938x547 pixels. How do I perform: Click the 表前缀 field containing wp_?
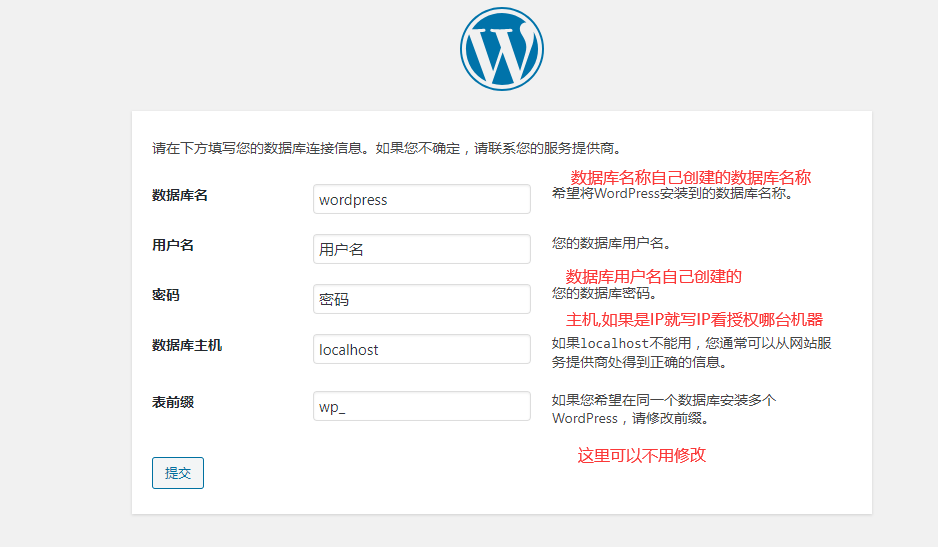tap(422, 406)
